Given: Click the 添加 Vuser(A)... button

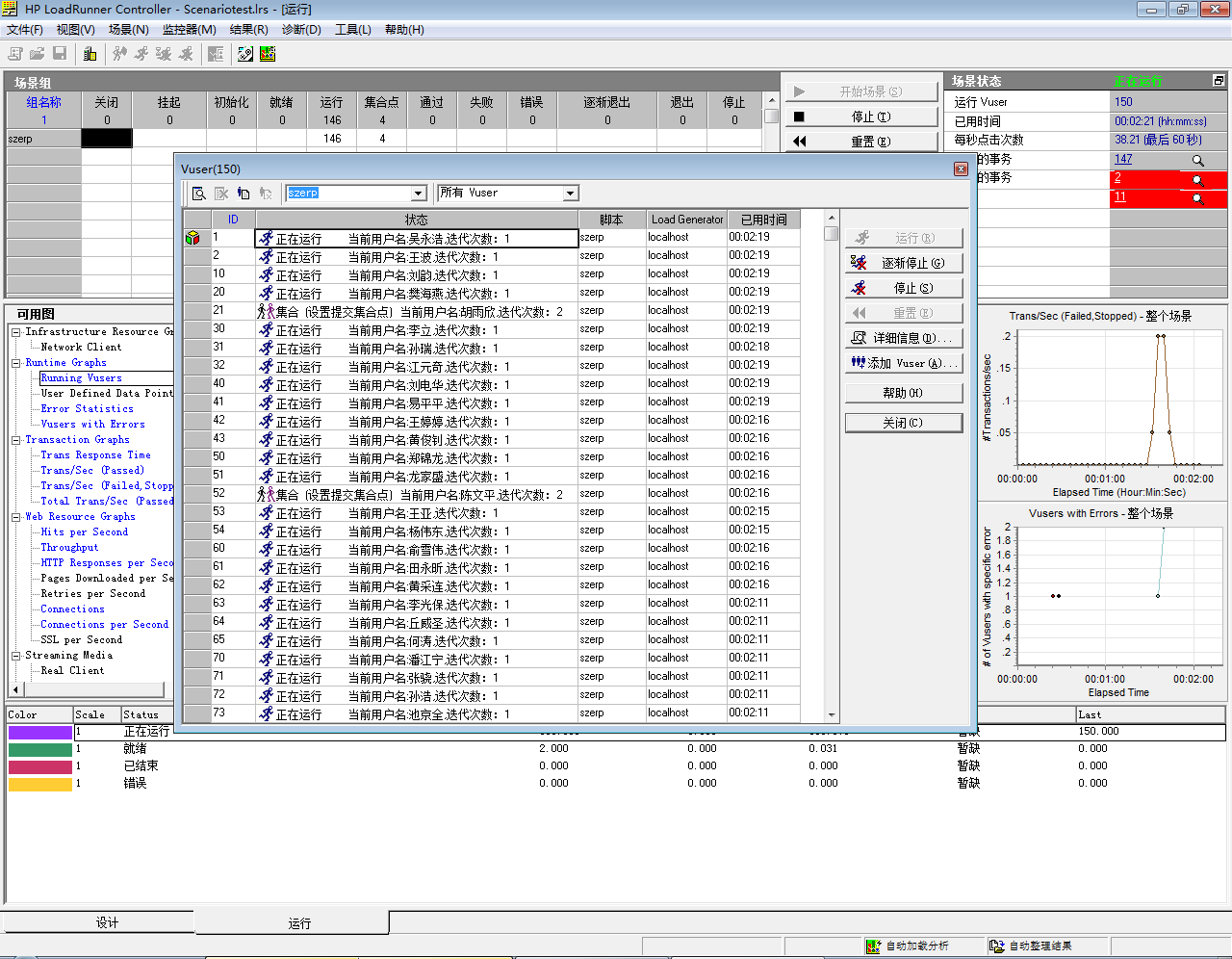Looking at the screenshot, I should tap(904, 363).
